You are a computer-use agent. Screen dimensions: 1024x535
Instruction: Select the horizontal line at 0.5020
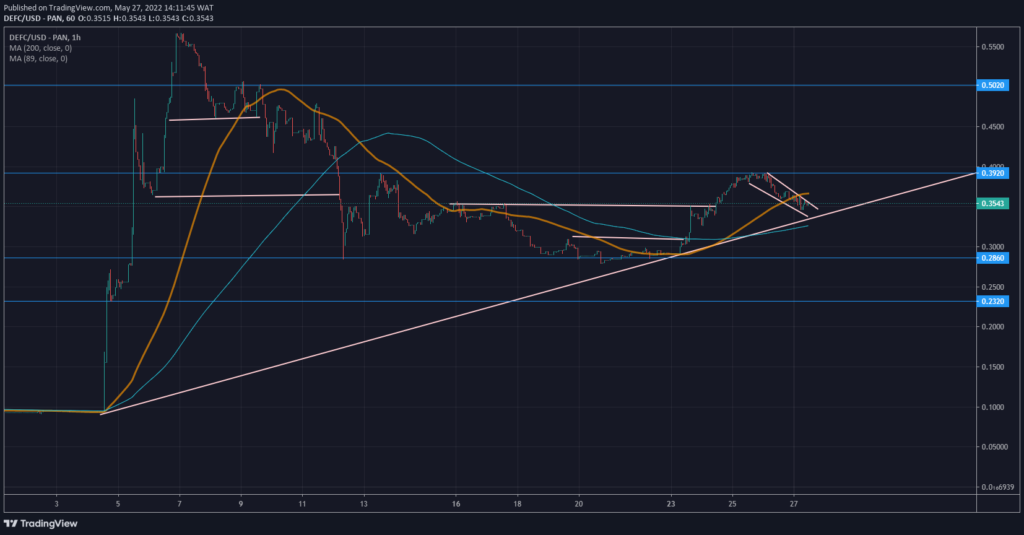click(x=490, y=86)
